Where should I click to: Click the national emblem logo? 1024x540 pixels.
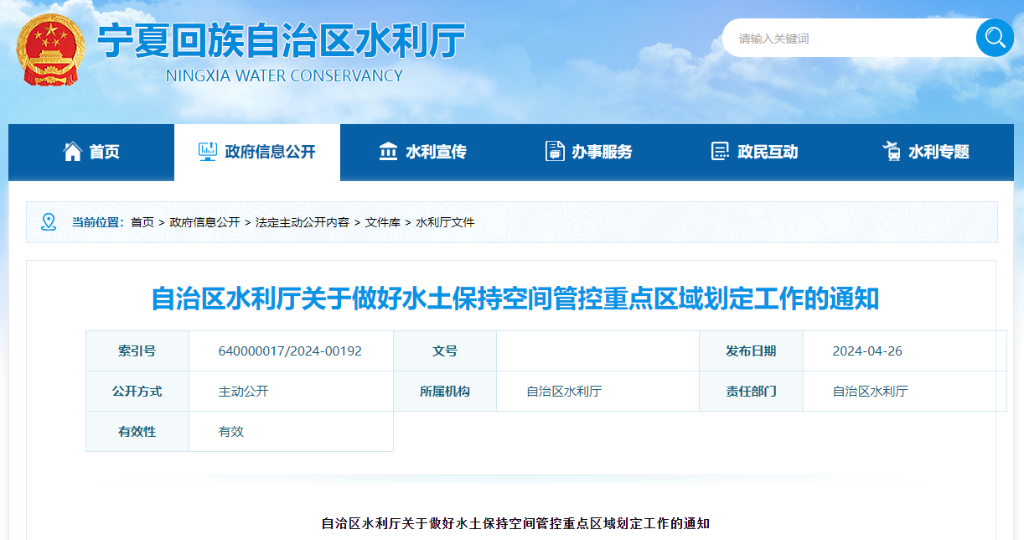click(51, 50)
